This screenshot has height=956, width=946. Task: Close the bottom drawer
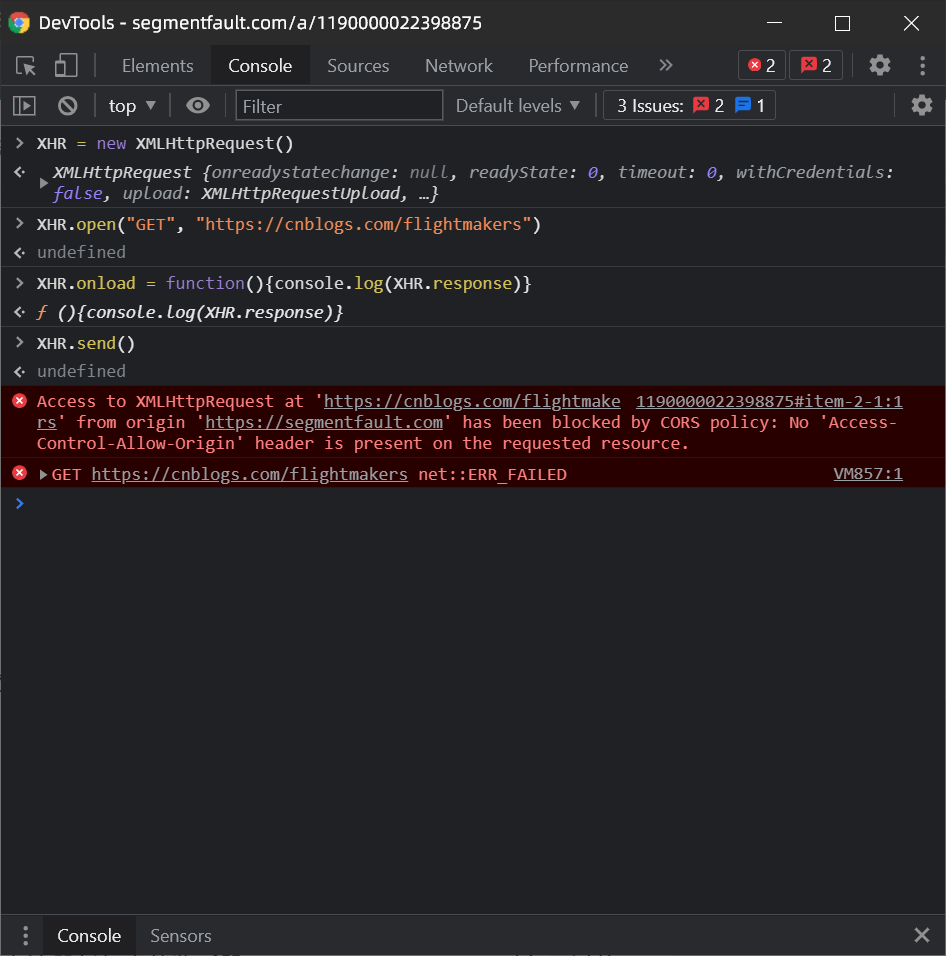pyautogui.click(x=922, y=935)
